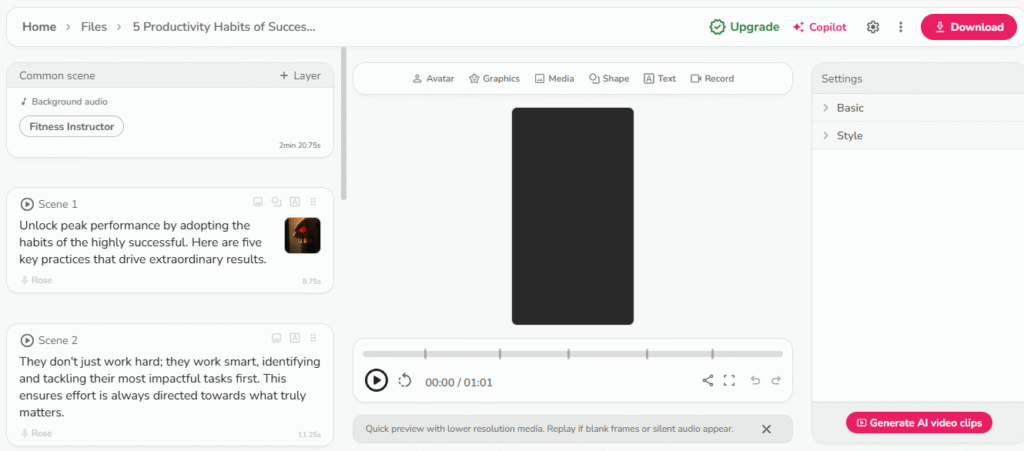Image resolution: width=1024 pixels, height=451 pixels.
Task: Click the Upgrade button
Action: point(744,27)
